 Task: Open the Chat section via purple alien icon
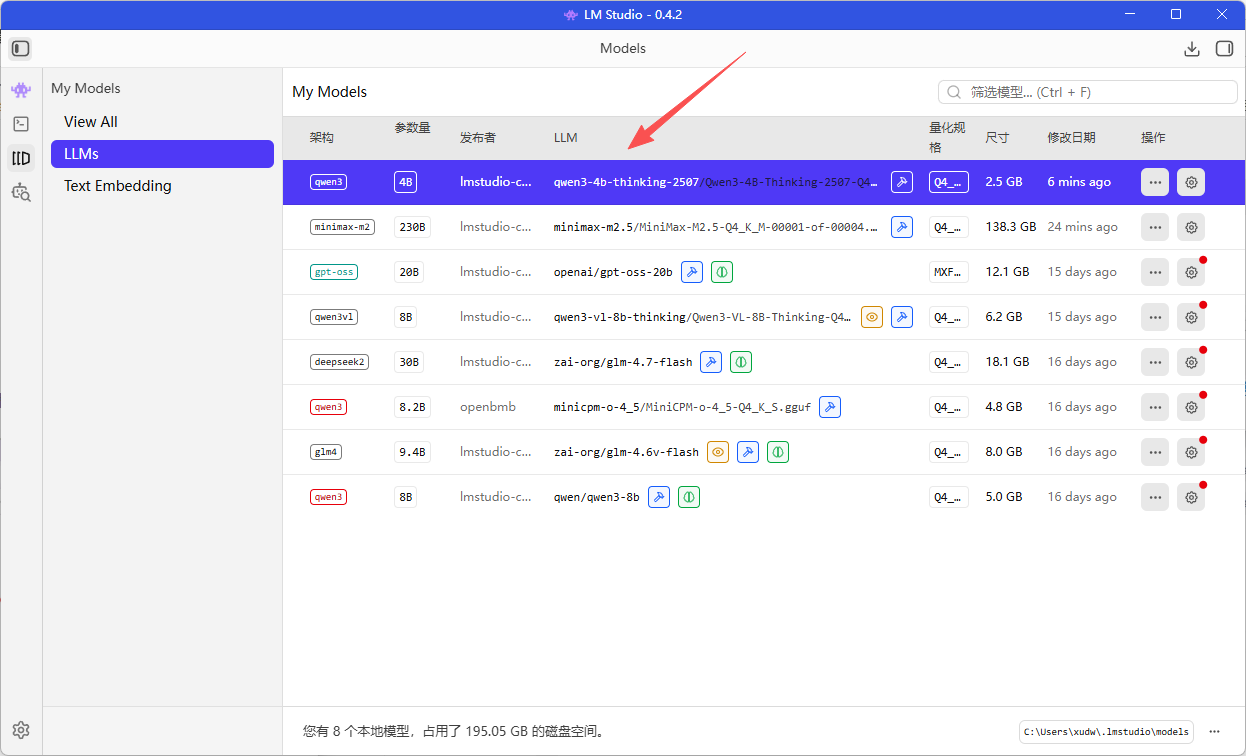(x=21, y=90)
